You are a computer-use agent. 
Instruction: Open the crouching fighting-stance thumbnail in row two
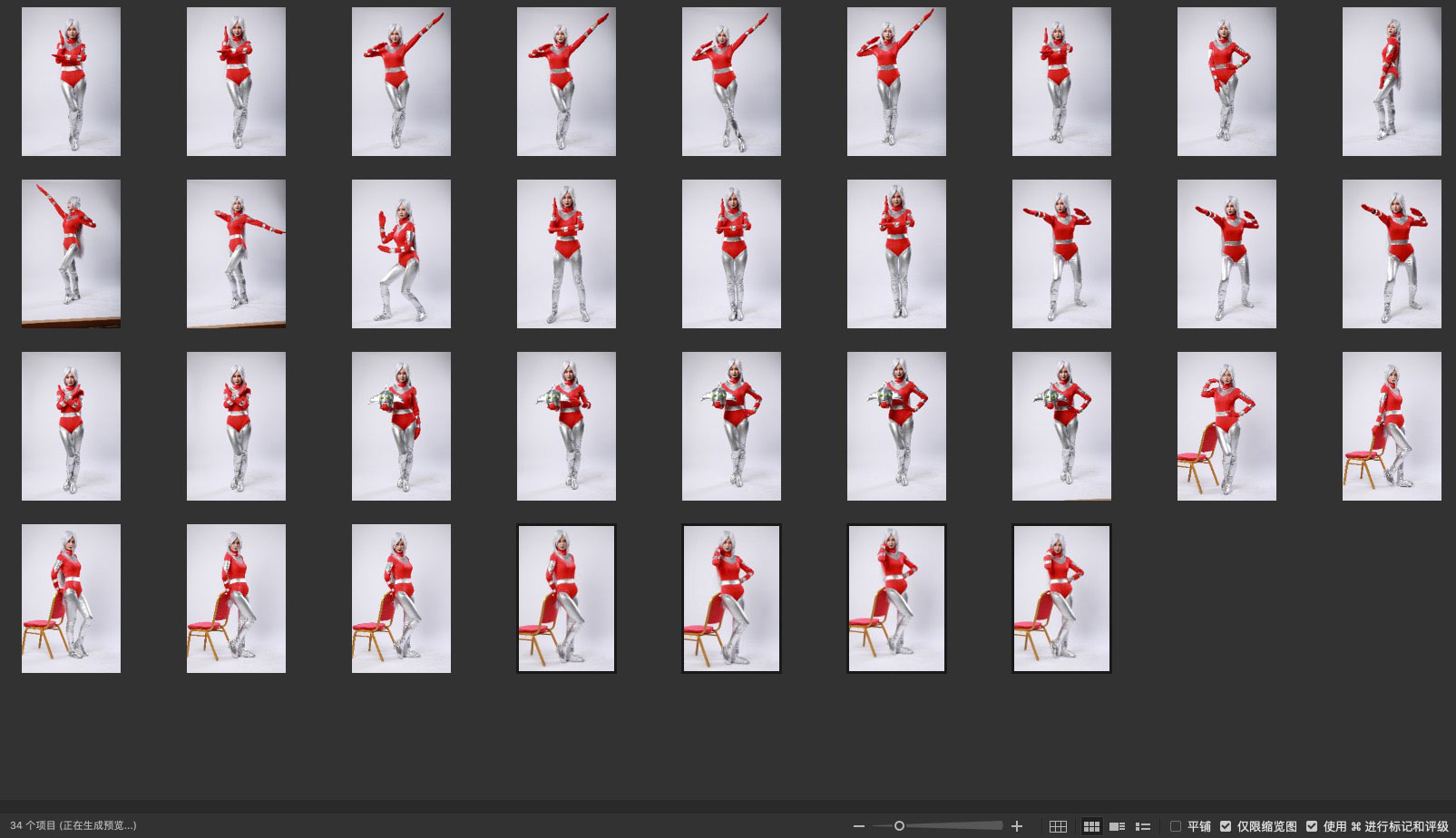pyautogui.click(x=401, y=254)
